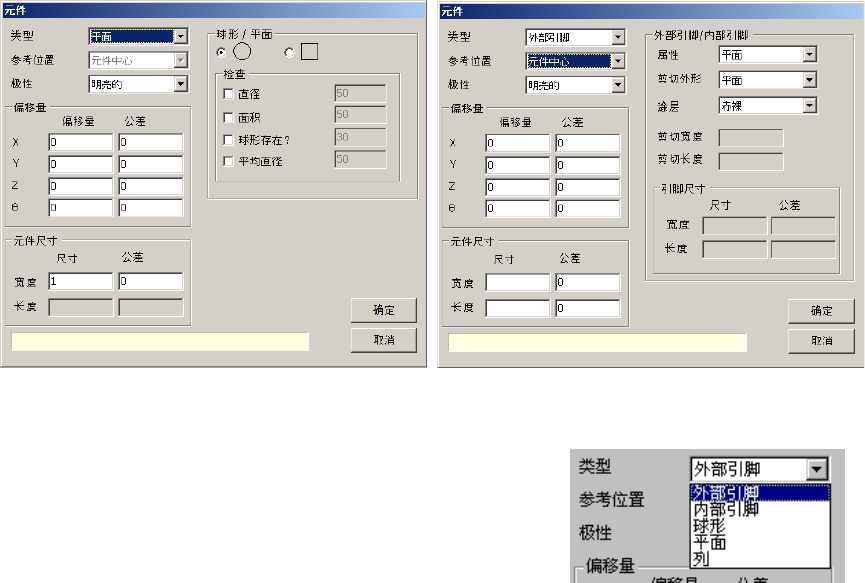Image resolution: width=865 pixels, height=583 pixels.
Task: Tick the 球形存在? checkbox
Action: click(x=228, y=140)
